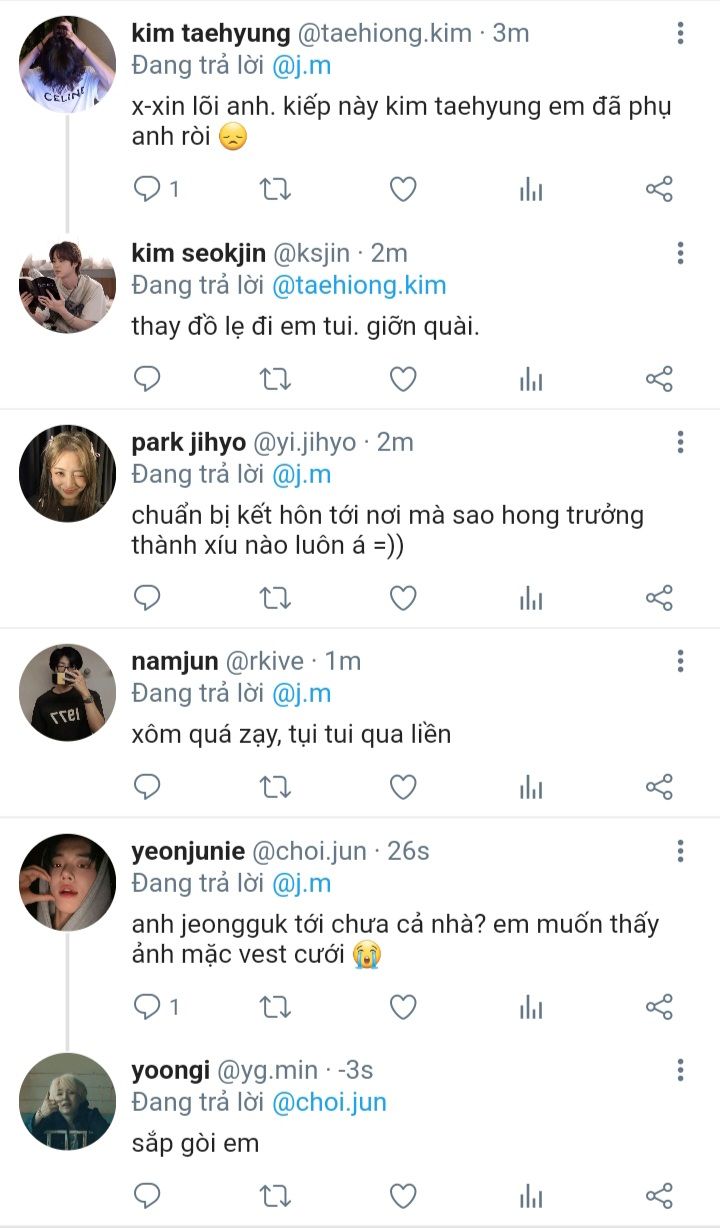Image resolution: width=720 pixels, height=1228 pixels.
Task: Open kim seokjin's profile picture
Action: (x=67, y=285)
